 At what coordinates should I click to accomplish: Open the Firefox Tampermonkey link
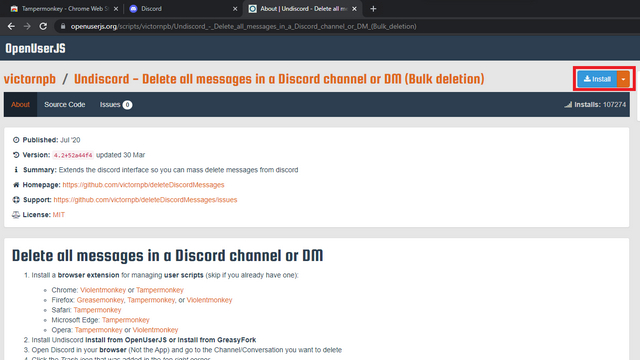point(151,300)
